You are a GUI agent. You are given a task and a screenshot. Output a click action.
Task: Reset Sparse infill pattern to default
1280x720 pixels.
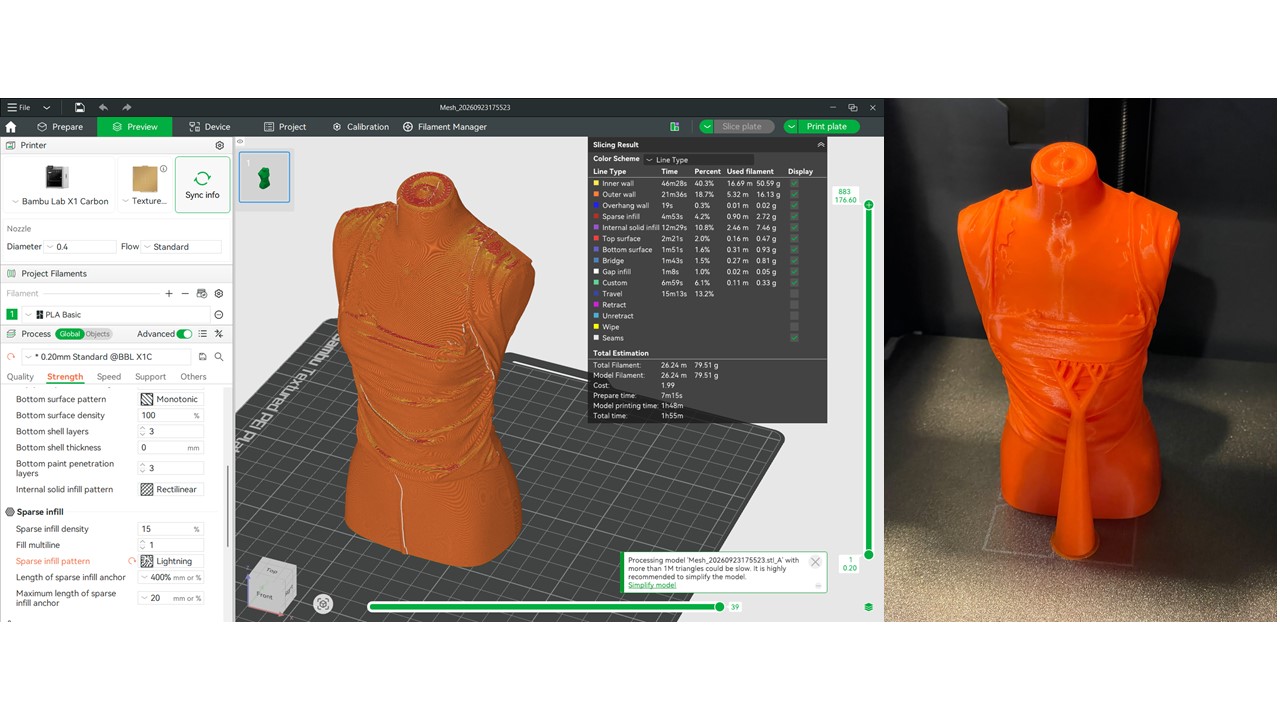point(132,561)
